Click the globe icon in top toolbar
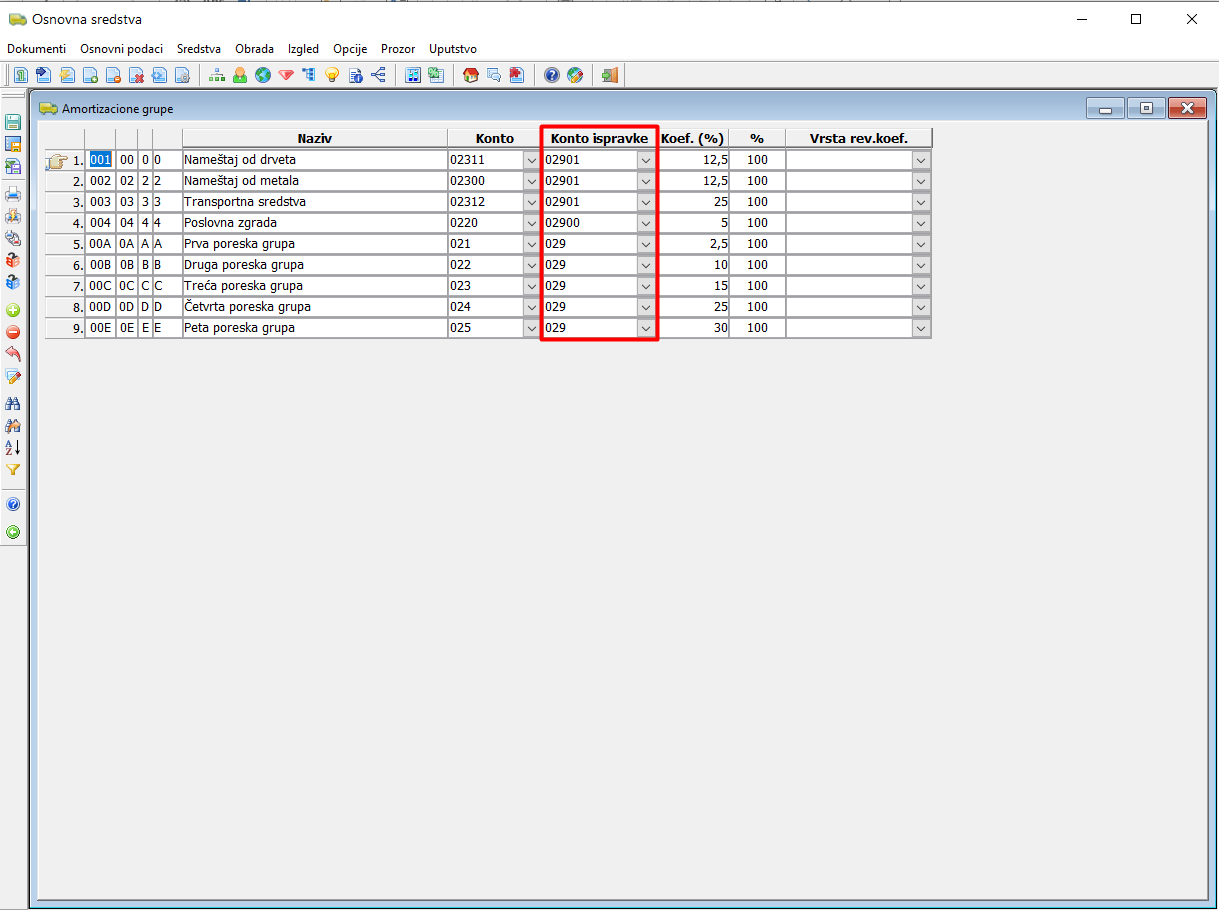The height and width of the screenshot is (910, 1219). pos(263,75)
